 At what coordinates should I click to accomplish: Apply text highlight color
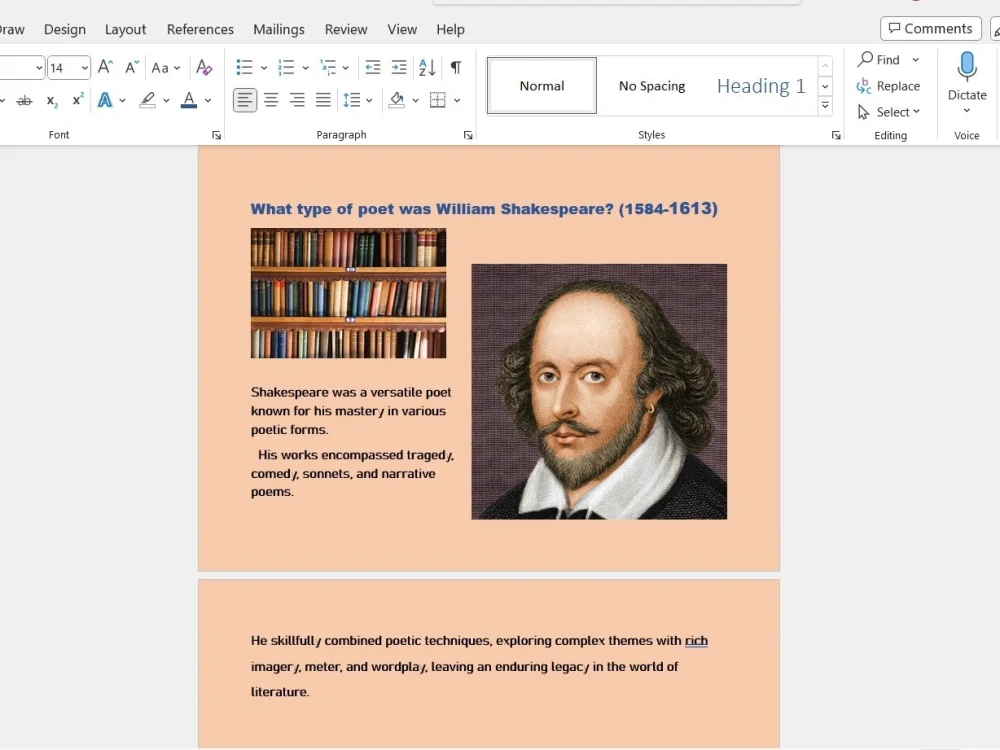(147, 100)
